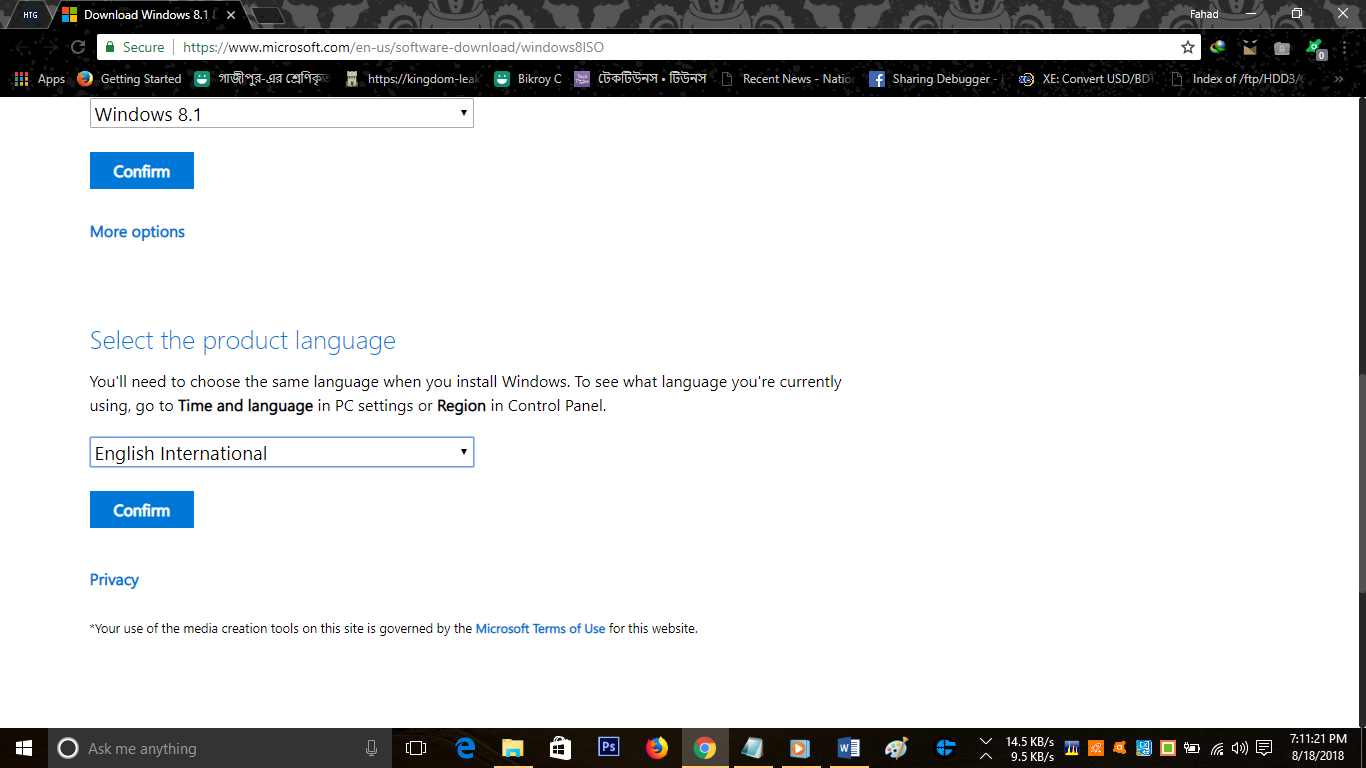
Task: View the Secure site information lock
Action: (133, 47)
